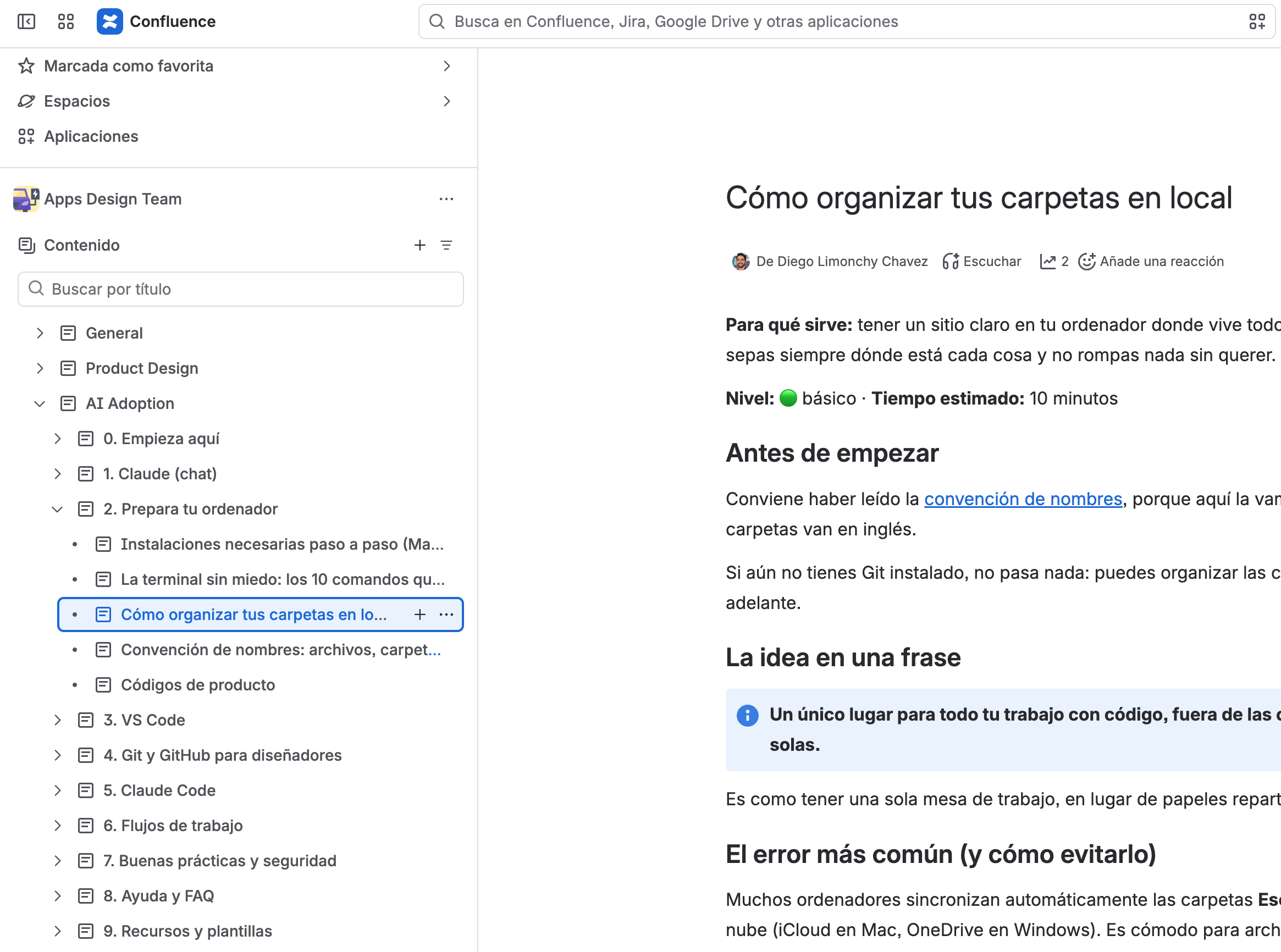Collapse 2. Prepara tu ordenador
Viewport: 1281px width, 952px height.
pos(57,509)
